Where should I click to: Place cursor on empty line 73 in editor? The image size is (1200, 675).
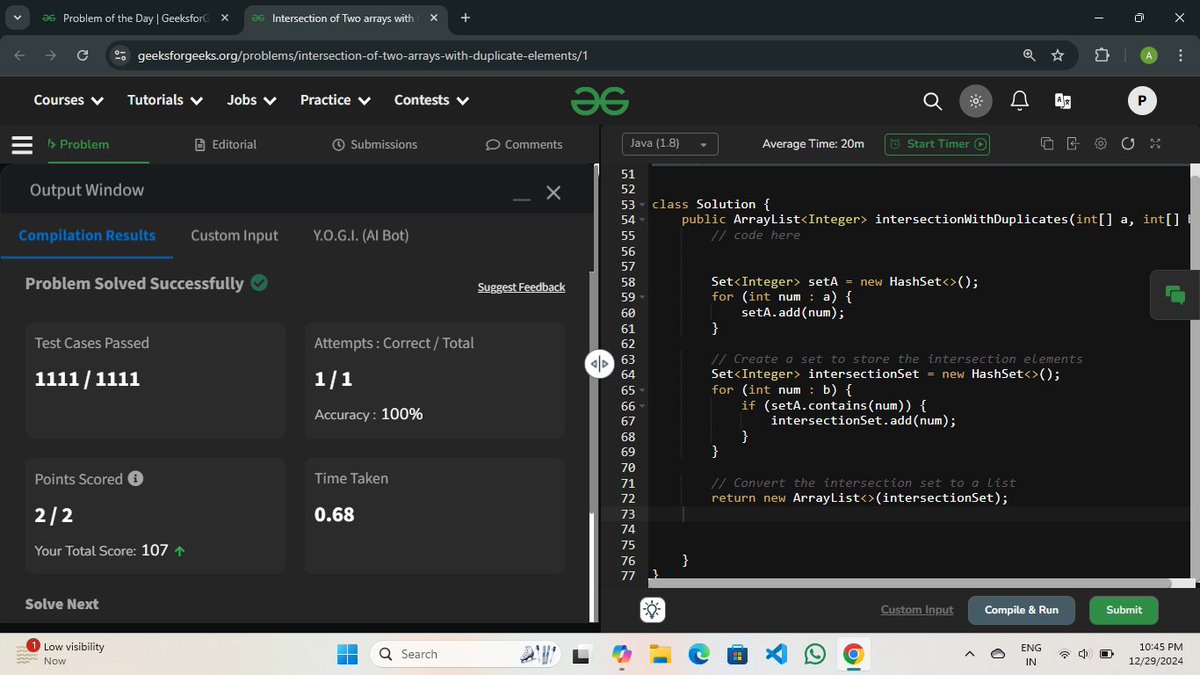click(x=920, y=513)
